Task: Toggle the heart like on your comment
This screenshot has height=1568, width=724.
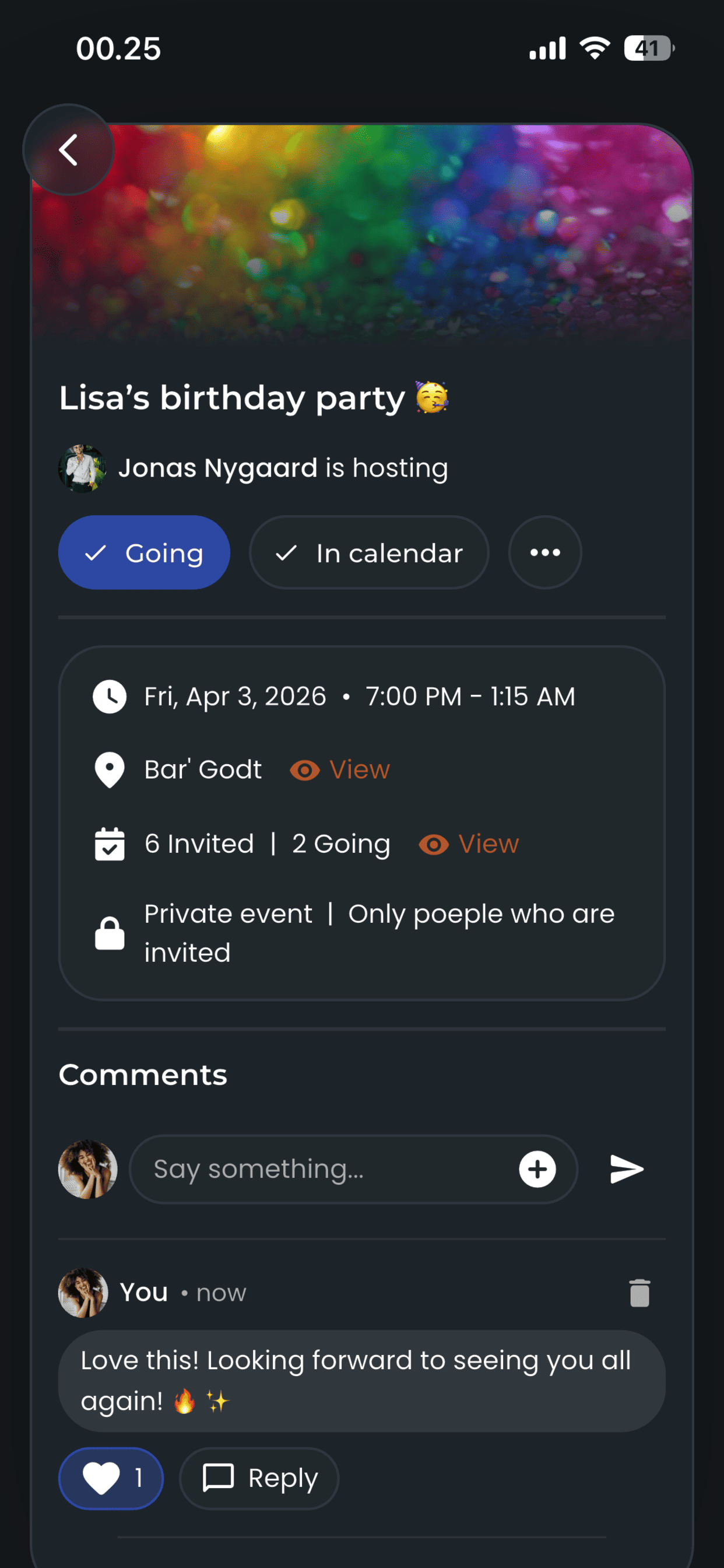Action: (111, 1478)
